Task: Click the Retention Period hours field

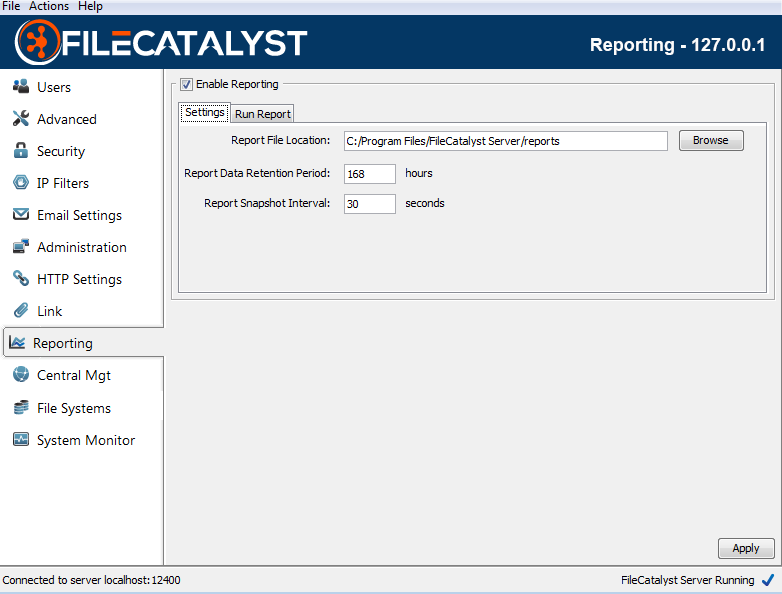Action: [370, 174]
